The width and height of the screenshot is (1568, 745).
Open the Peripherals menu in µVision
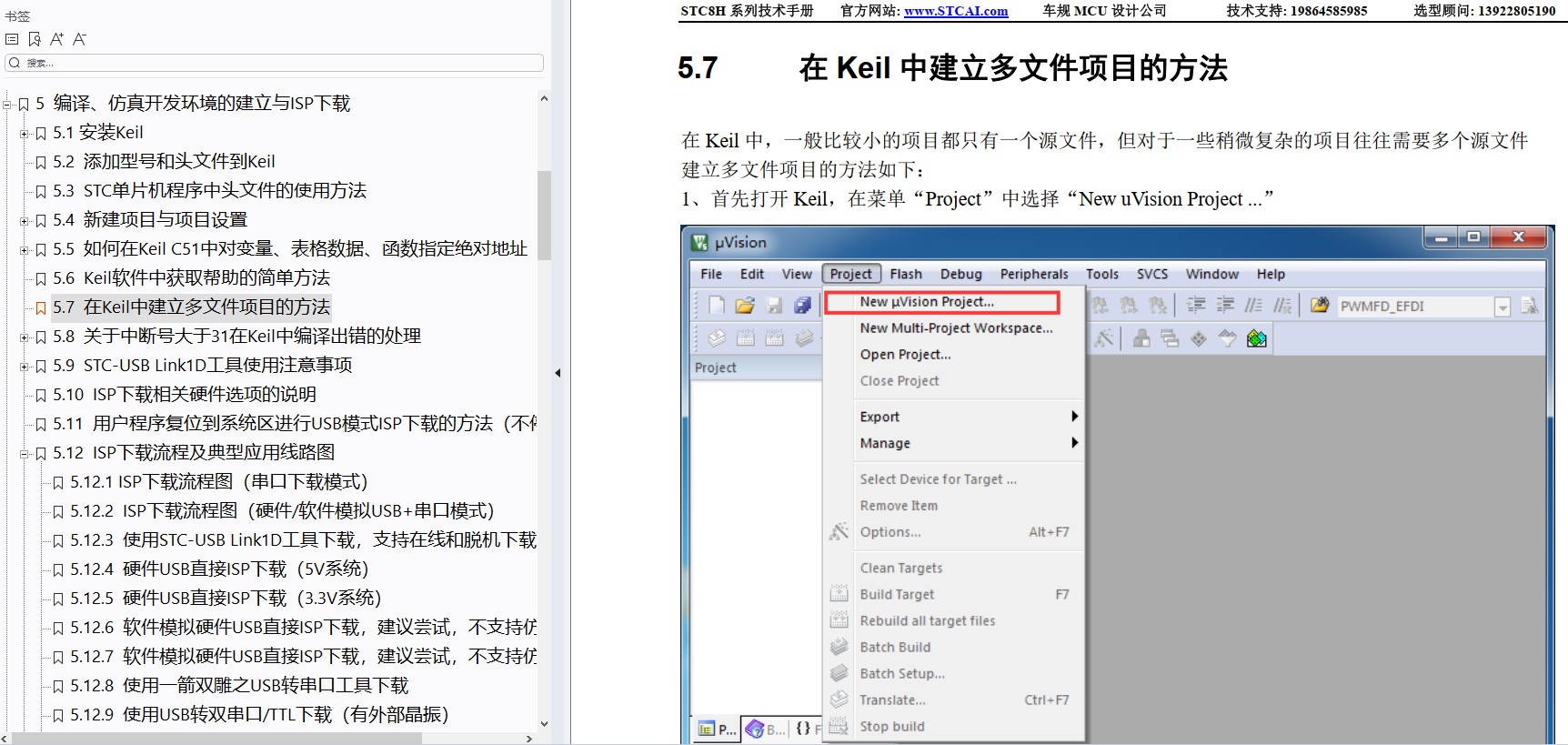tap(1034, 274)
